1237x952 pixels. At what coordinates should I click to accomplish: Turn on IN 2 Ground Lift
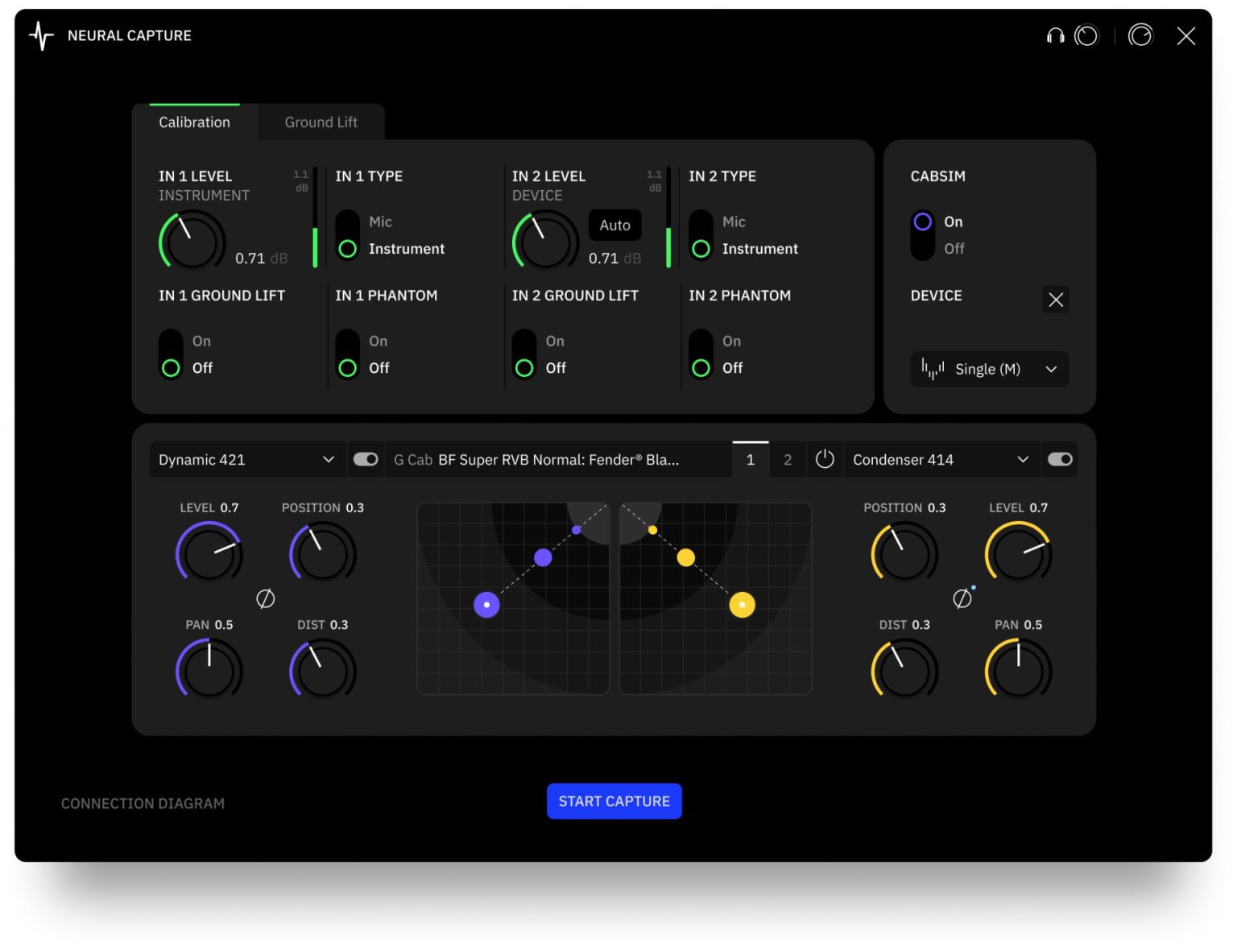523,340
